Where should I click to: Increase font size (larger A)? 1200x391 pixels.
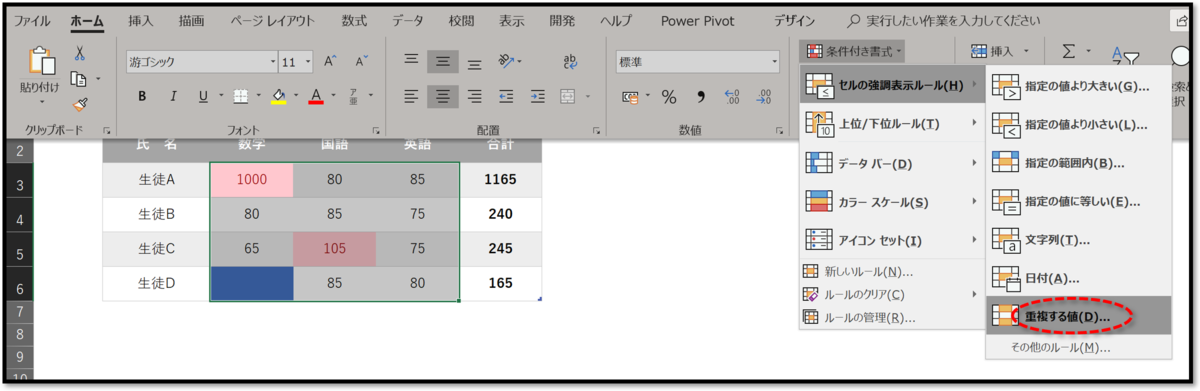[x=330, y=61]
